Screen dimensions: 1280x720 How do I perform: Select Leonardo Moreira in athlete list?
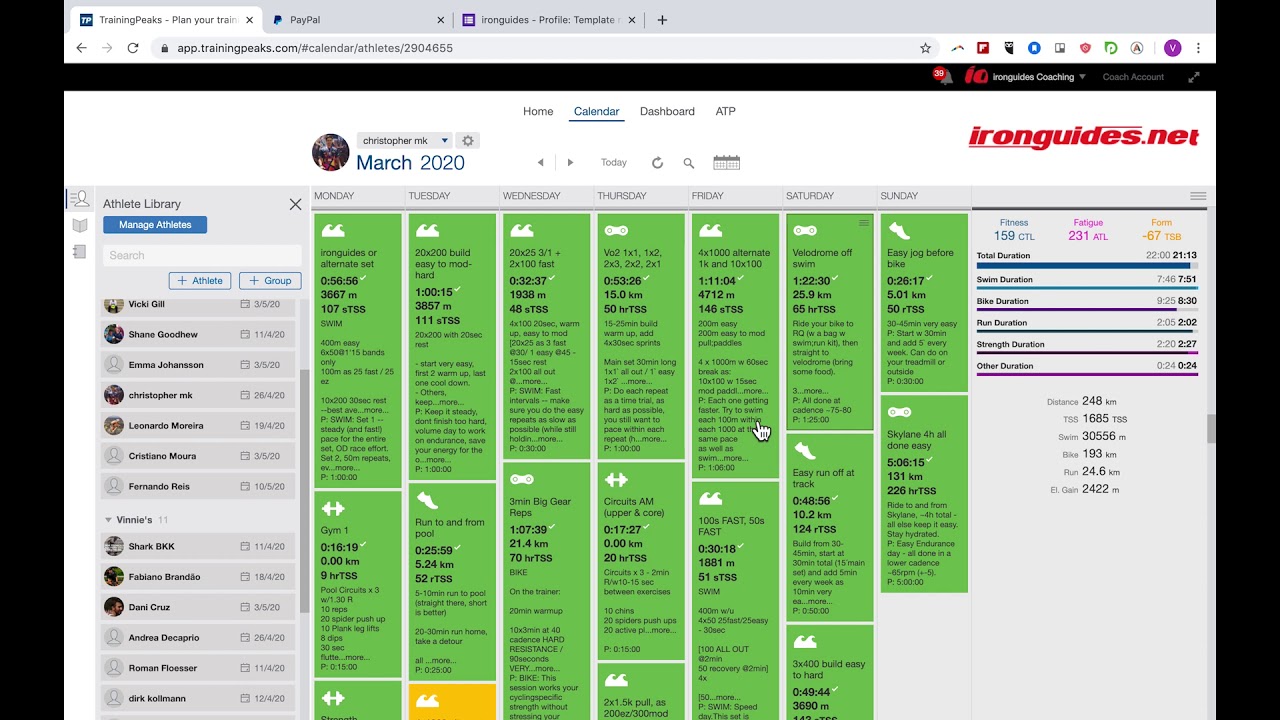point(198,425)
